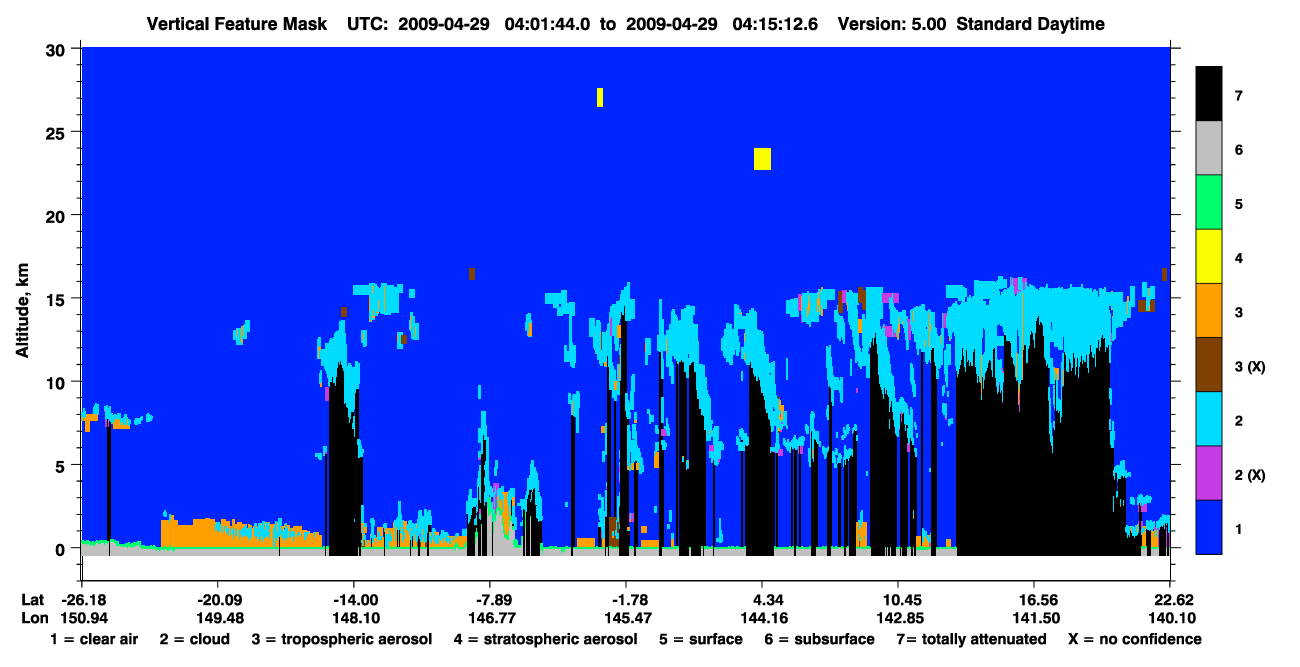Click the 'Vertical Feature Mask' title text
1300x667 pixels.
236,24
